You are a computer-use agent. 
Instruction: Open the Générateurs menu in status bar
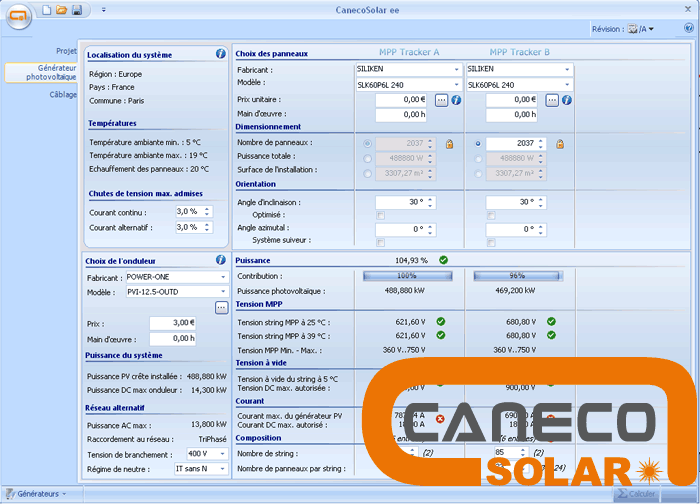(x=36, y=494)
